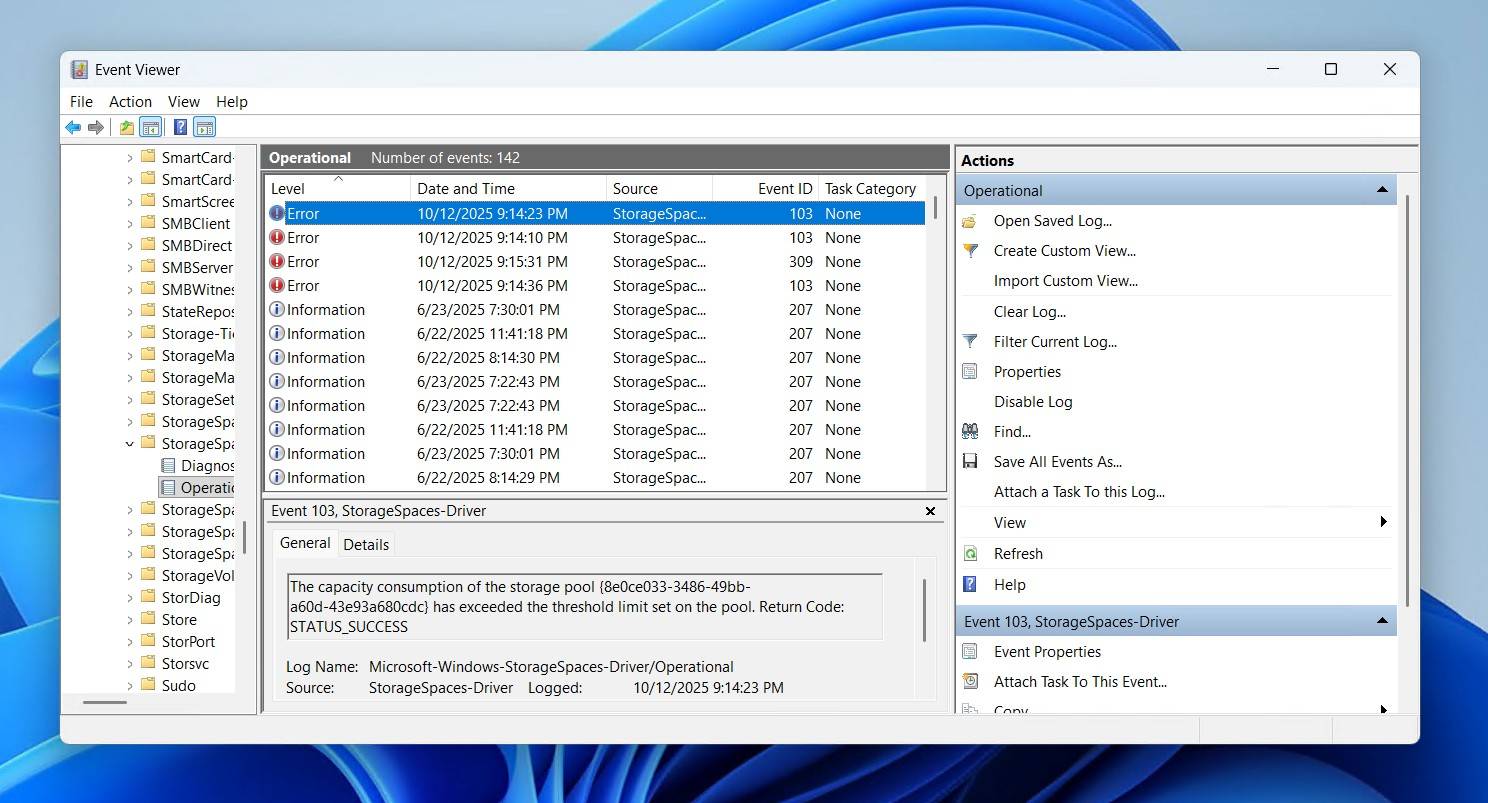Open the Action menu

(130, 101)
